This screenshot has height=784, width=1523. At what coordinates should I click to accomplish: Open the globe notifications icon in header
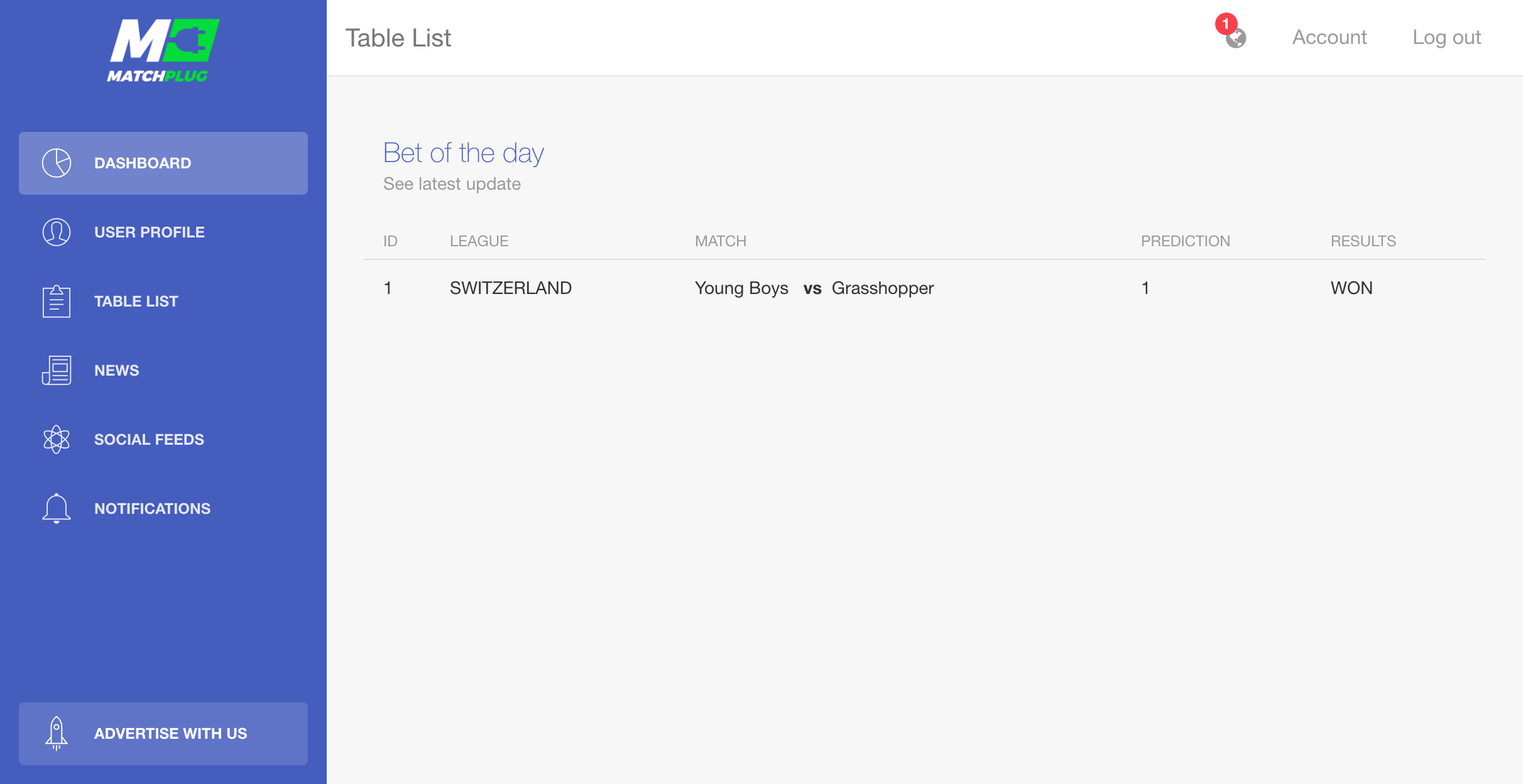tap(1236, 38)
